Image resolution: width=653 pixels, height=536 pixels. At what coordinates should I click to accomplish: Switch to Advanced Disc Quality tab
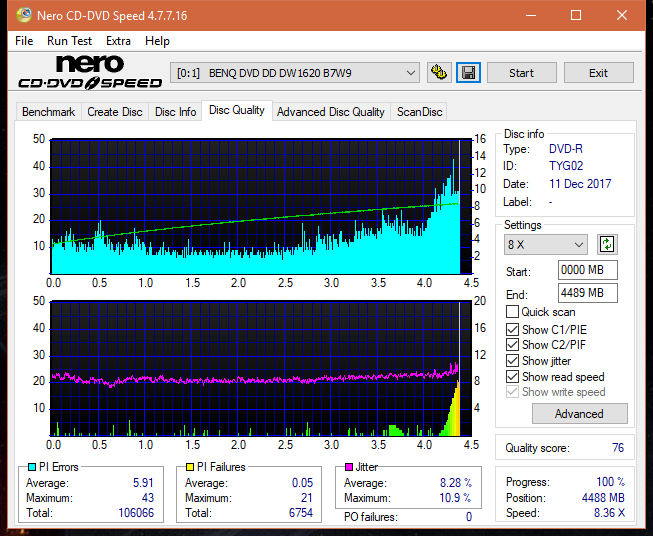(331, 112)
